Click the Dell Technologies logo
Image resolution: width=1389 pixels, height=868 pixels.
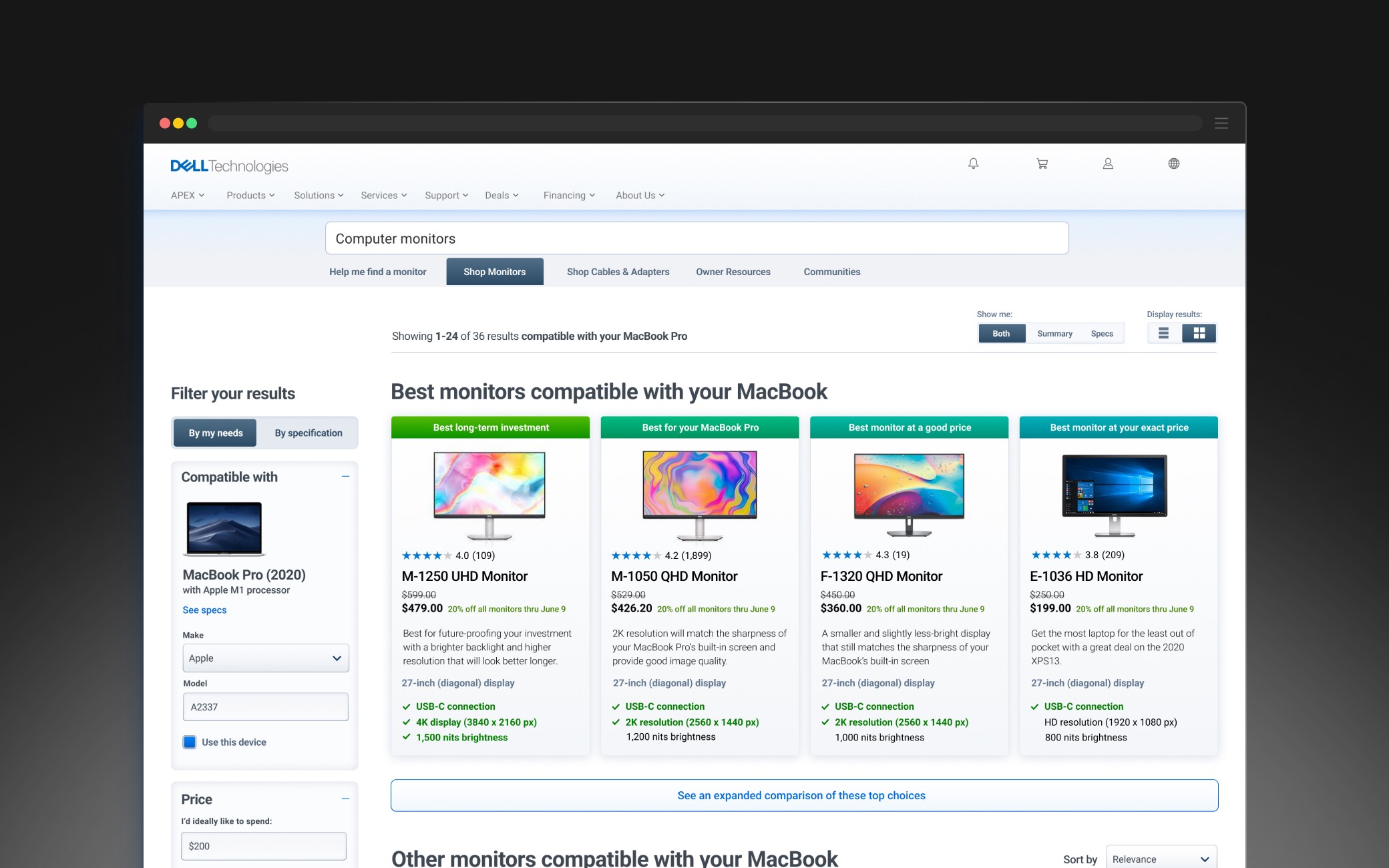(x=229, y=166)
